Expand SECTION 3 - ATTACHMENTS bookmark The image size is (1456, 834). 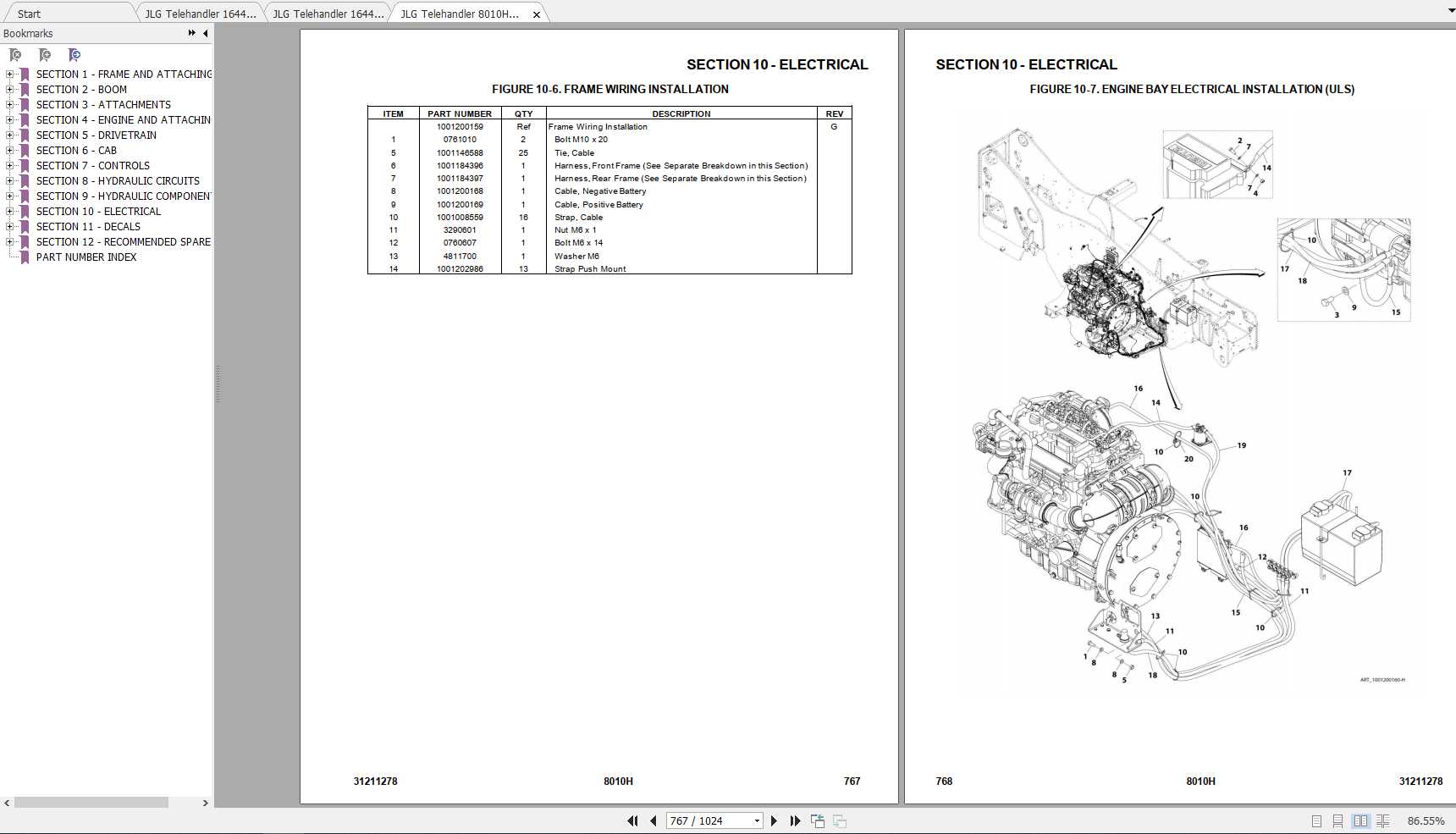click(9, 105)
